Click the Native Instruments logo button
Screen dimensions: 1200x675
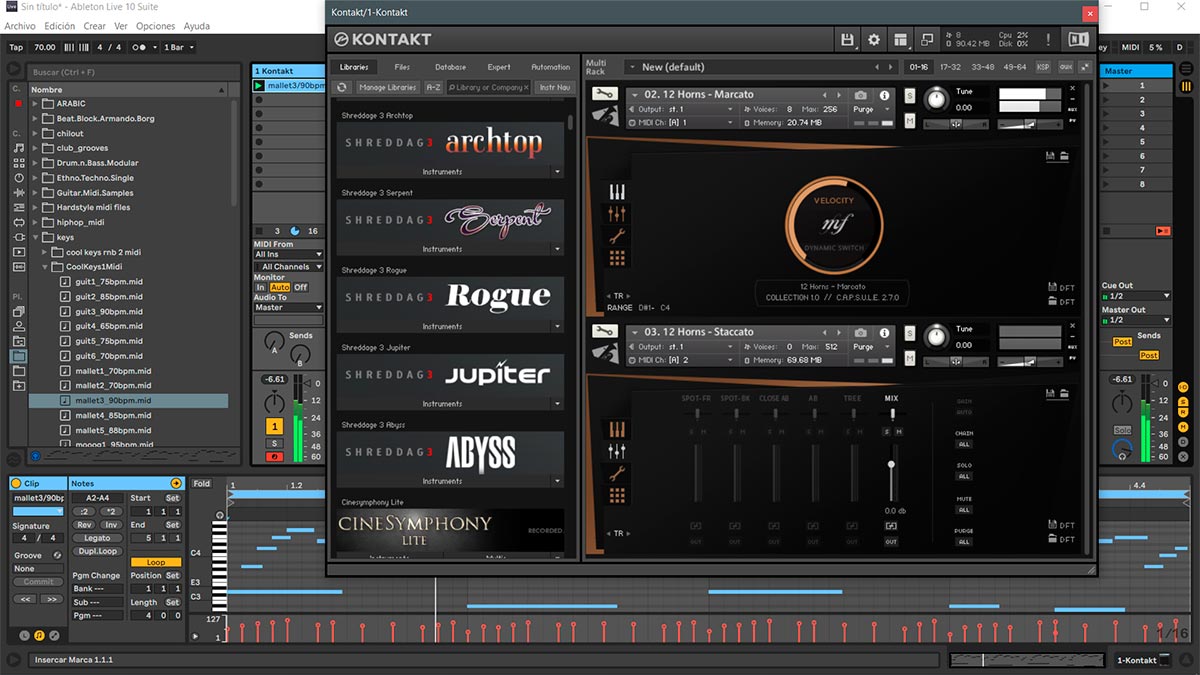[1078, 40]
